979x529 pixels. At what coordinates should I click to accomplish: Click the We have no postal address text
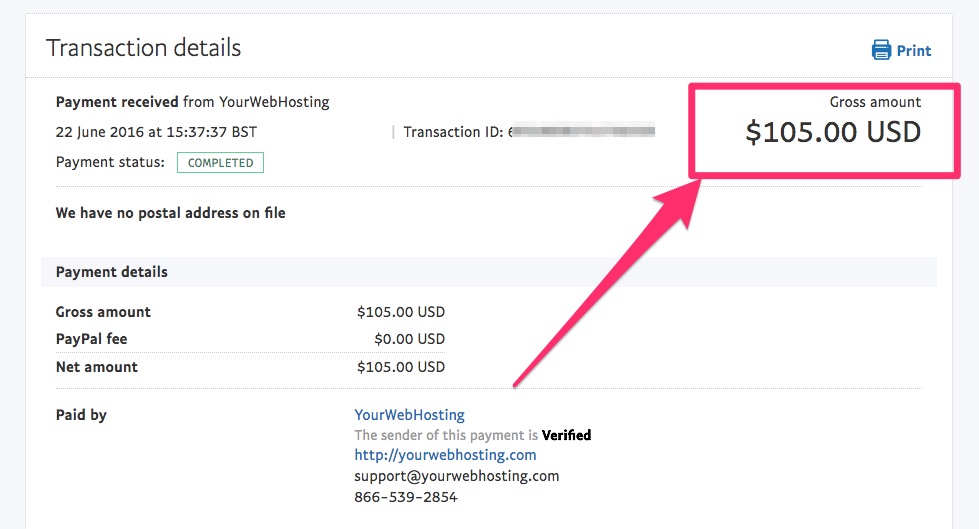tap(170, 213)
